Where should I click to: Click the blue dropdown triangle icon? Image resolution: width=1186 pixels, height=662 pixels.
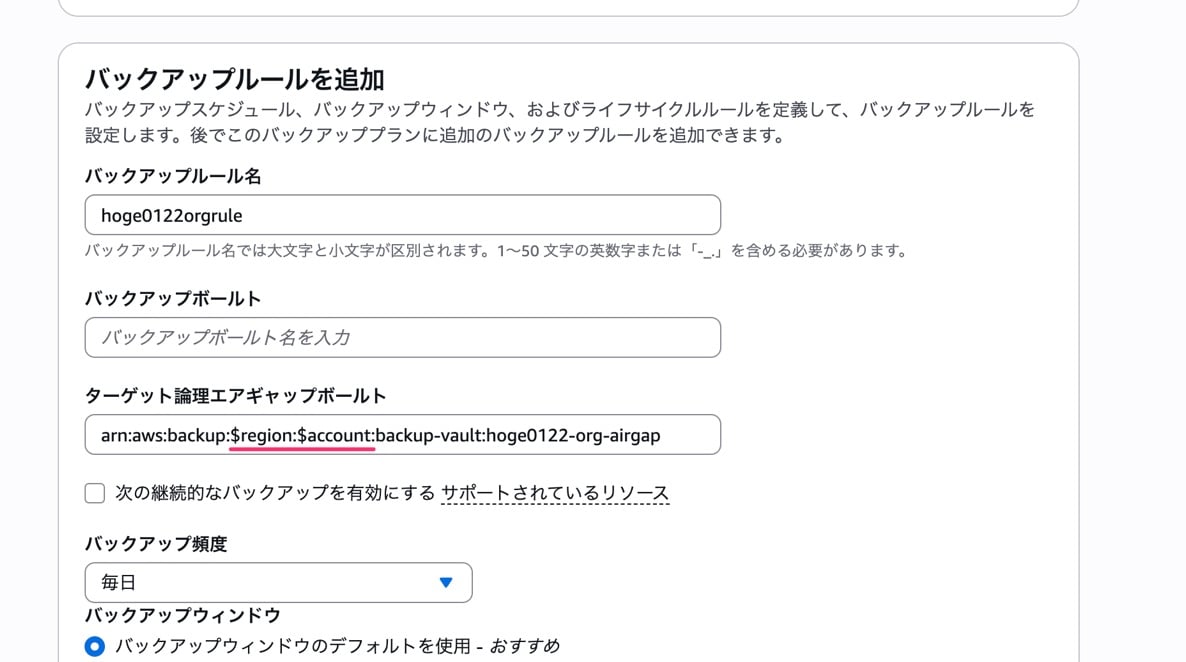pyautogui.click(x=446, y=582)
